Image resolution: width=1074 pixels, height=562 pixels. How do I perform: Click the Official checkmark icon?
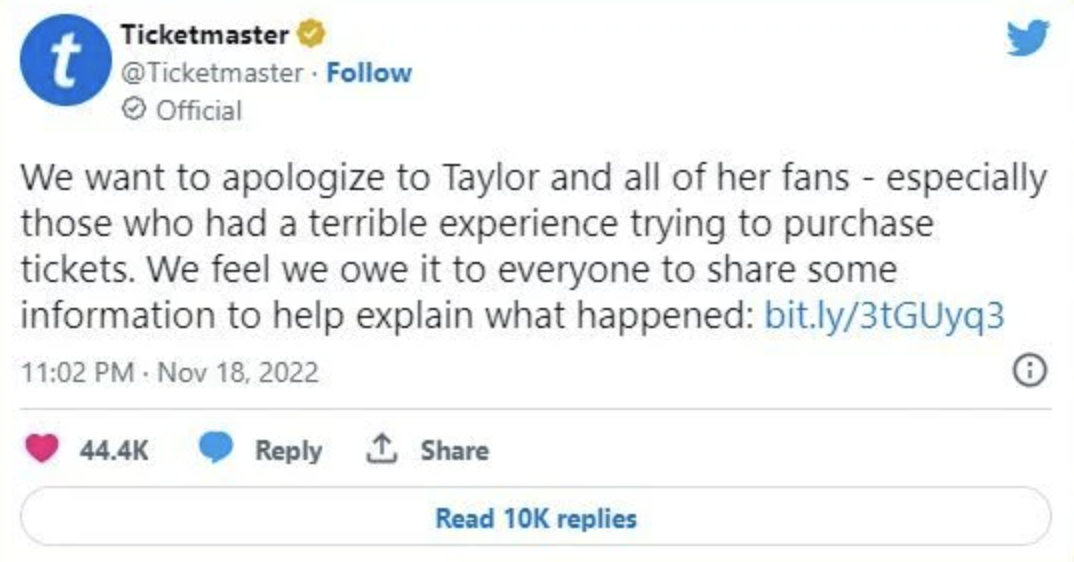pos(134,110)
